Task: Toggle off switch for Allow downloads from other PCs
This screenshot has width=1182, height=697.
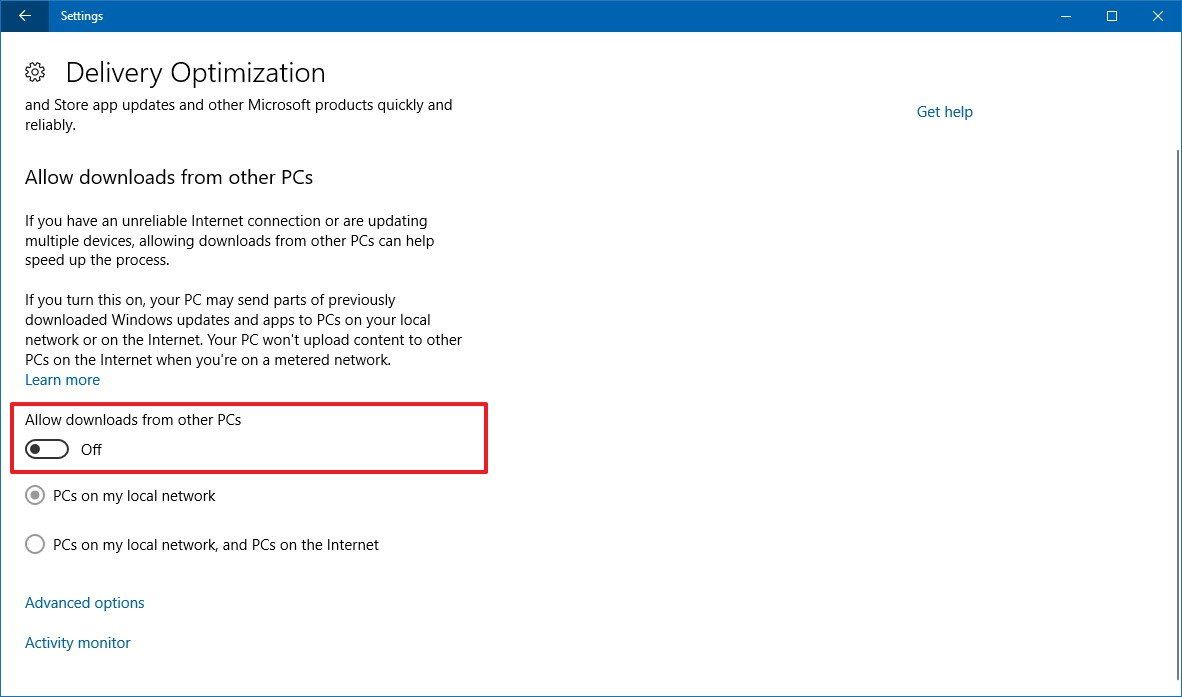Action: tap(46, 448)
